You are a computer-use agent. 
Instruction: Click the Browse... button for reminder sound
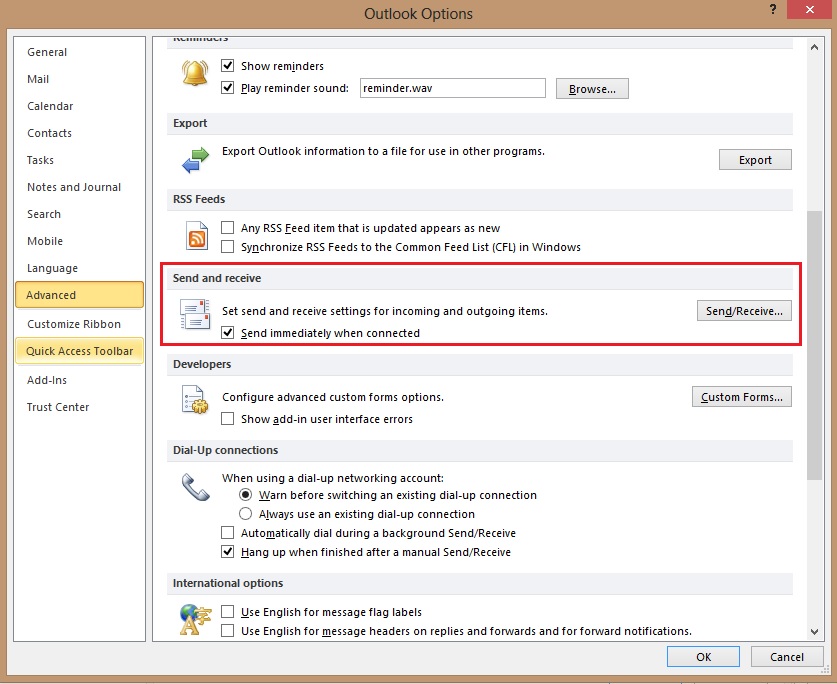(x=592, y=89)
